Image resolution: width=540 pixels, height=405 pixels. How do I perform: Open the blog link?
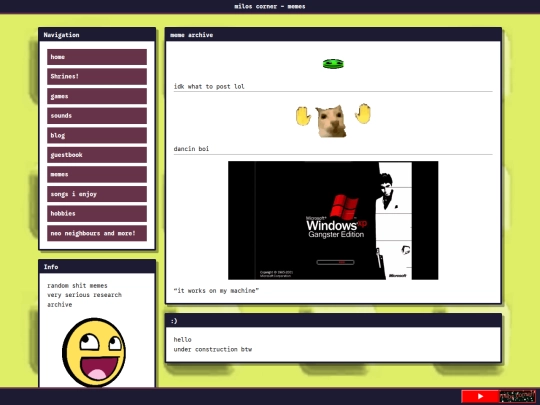coord(97,135)
